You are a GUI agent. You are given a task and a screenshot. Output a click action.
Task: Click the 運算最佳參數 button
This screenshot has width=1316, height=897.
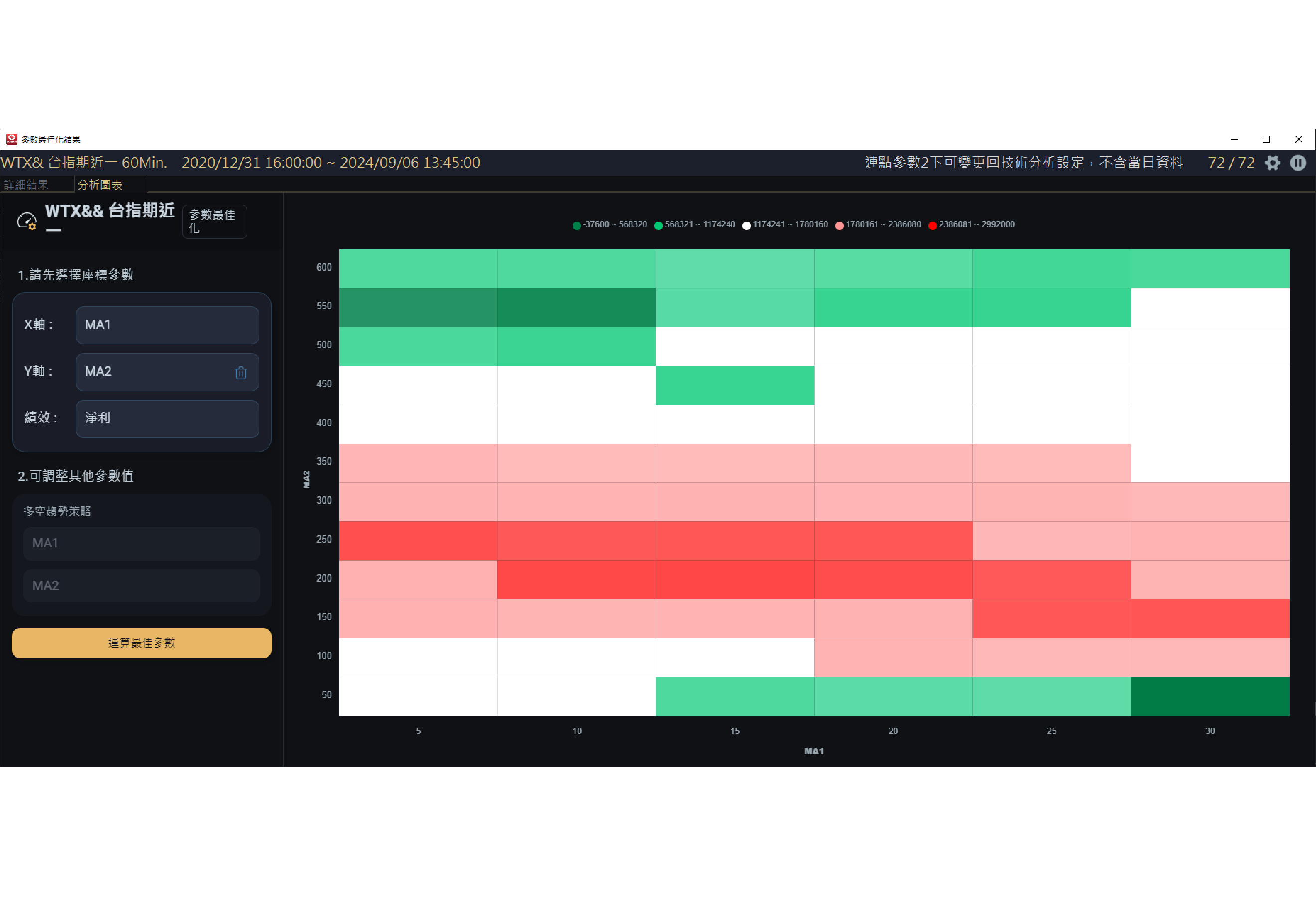click(x=142, y=643)
